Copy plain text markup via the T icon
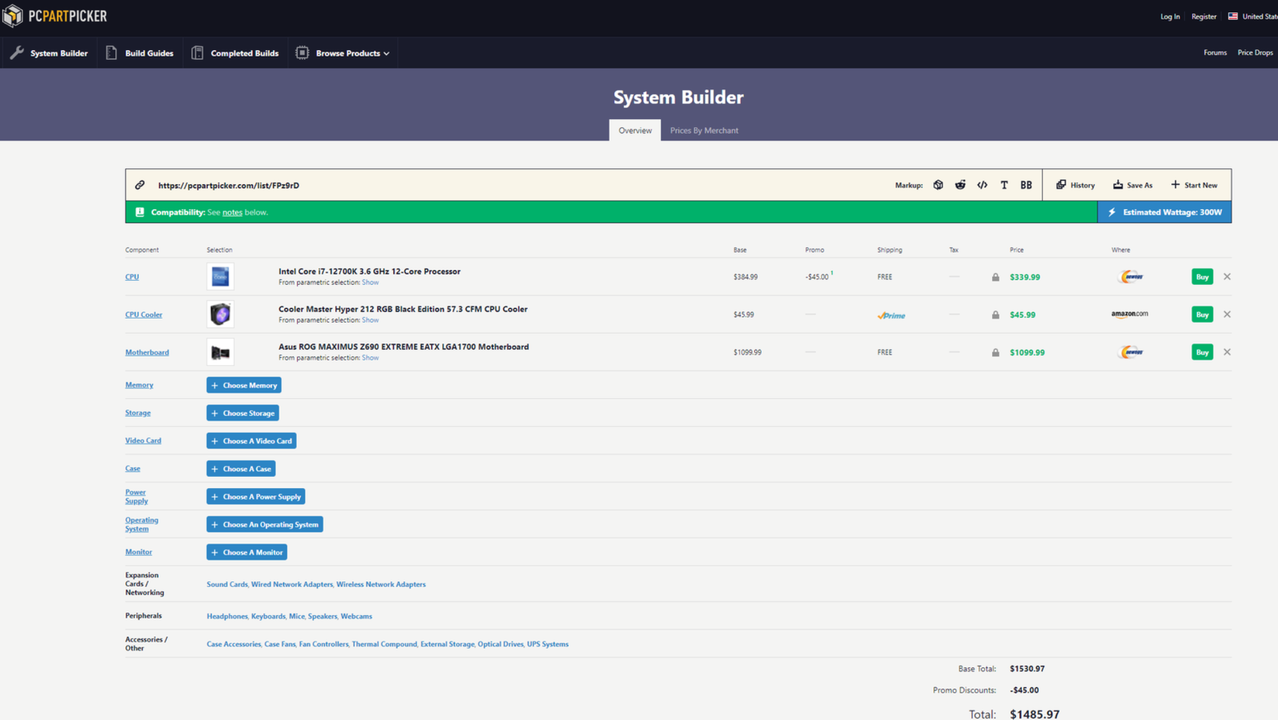This screenshot has width=1278, height=720. coord(1004,185)
